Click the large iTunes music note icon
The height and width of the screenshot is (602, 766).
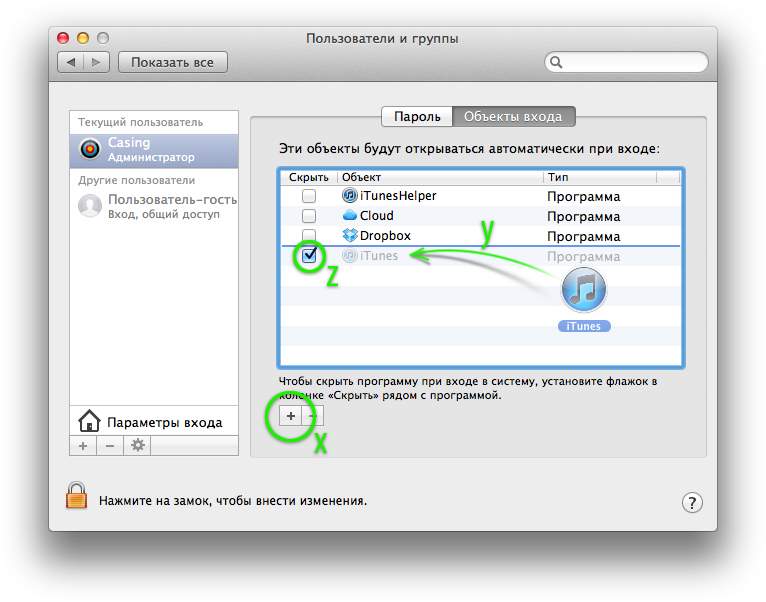pyautogui.click(x=584, y=289)
